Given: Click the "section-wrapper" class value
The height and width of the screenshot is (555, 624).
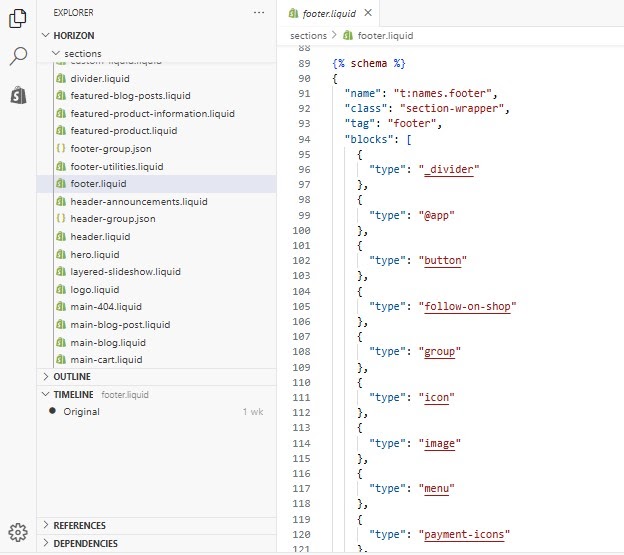Looking at the screenshot, I should (452, 109).
